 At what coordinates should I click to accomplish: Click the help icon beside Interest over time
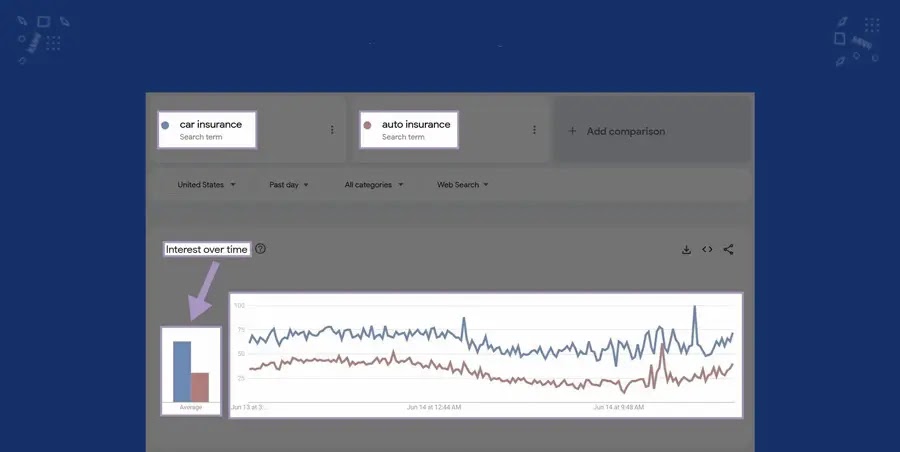pyautogui.click(x=261, y=249)
